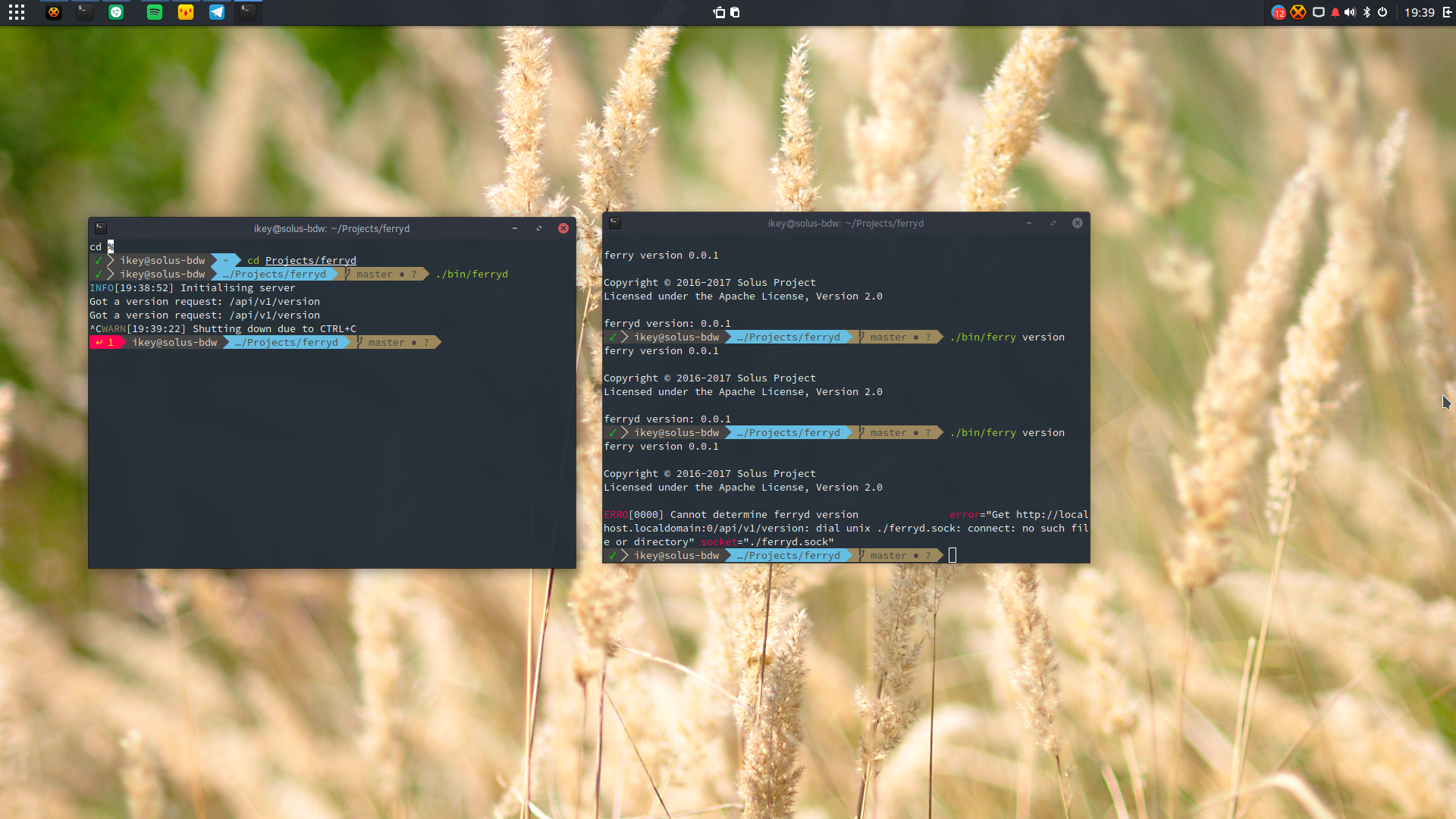Open Telegram from the taskbar
Image resolution: width=1456 pixels, height=819 pixels.
coord(217,12)
